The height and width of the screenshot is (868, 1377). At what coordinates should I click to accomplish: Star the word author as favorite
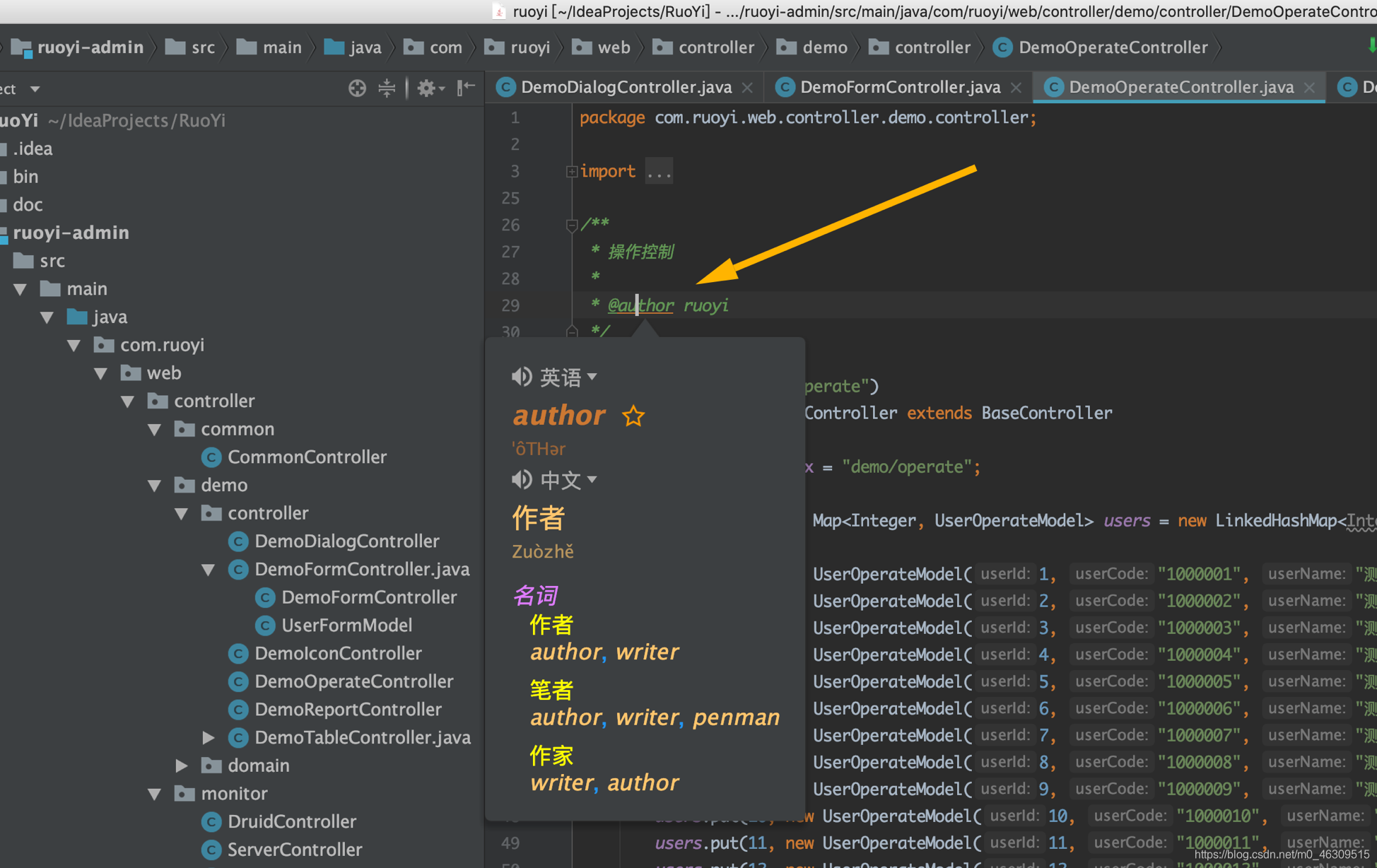tap(633, 416)
